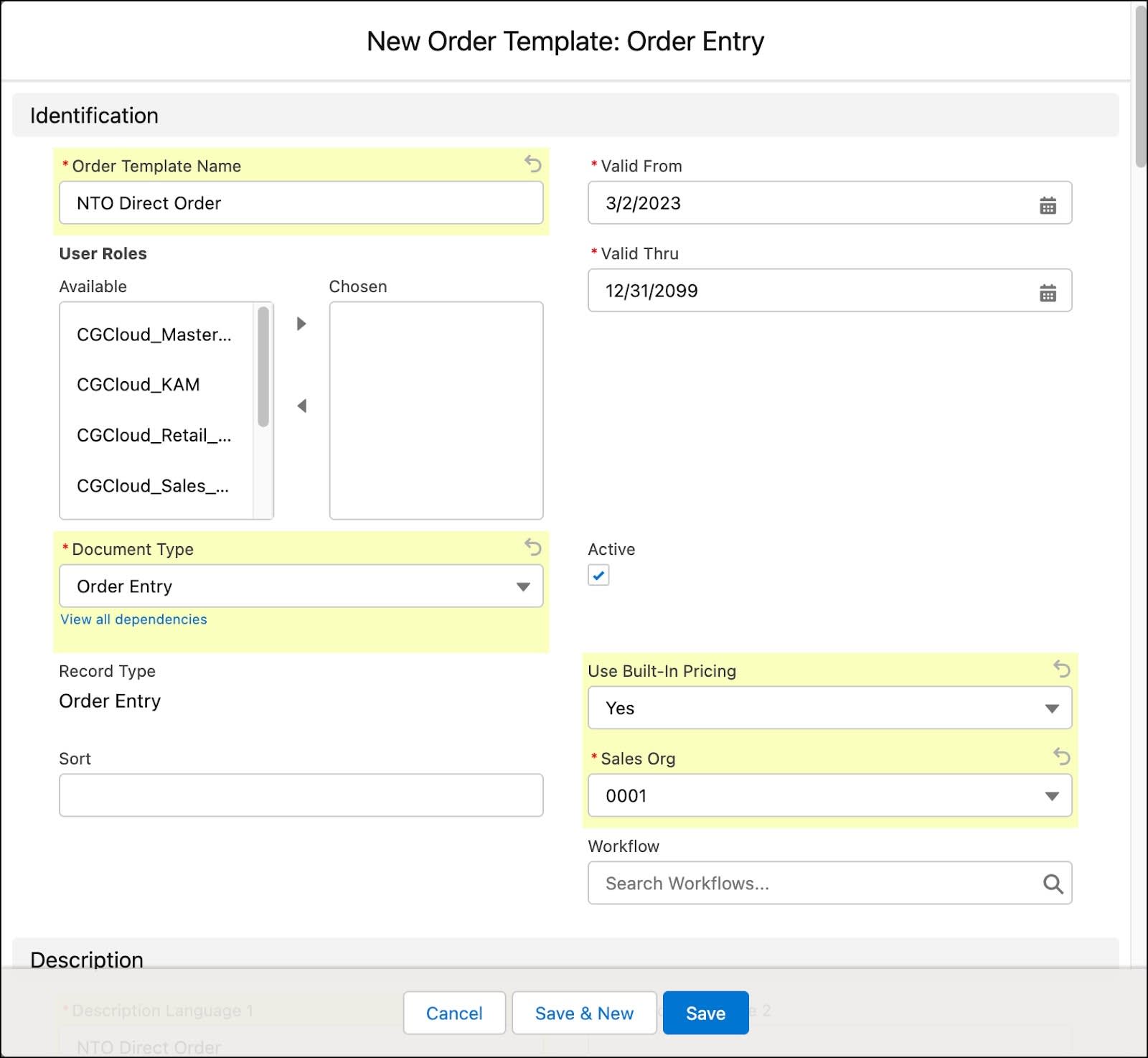Open the Use Built-In Pricing dropdown
The width and height of the screenshot is (1148, 1058).
(x=1051, y=708)
